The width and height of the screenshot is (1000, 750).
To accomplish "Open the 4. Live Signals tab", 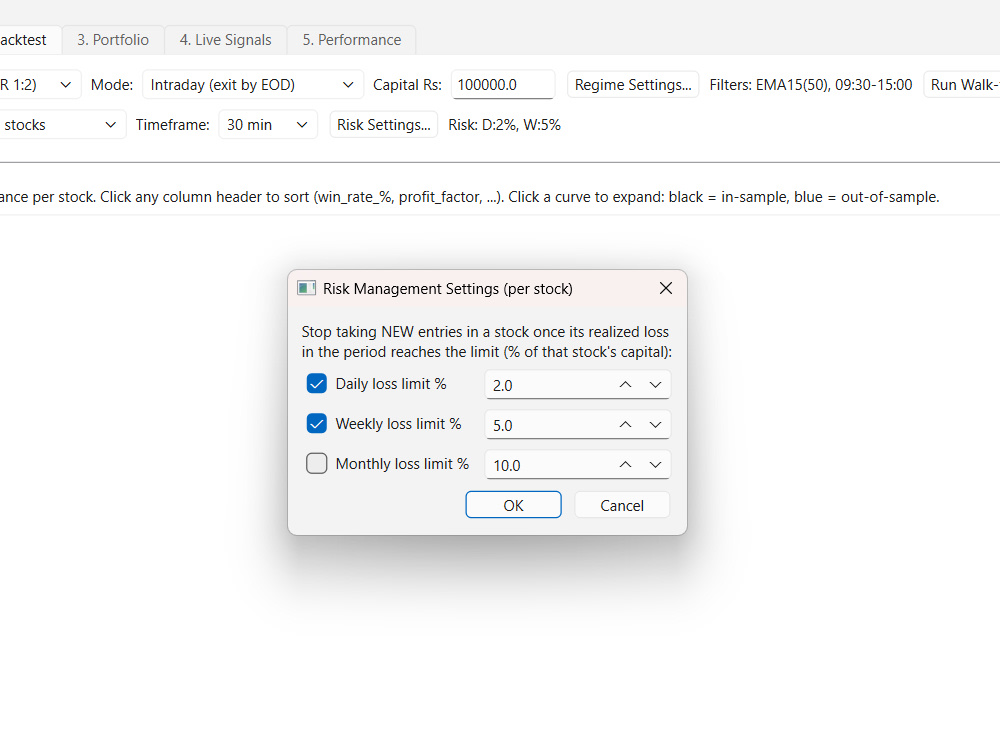I will click(x=225, y=40).
